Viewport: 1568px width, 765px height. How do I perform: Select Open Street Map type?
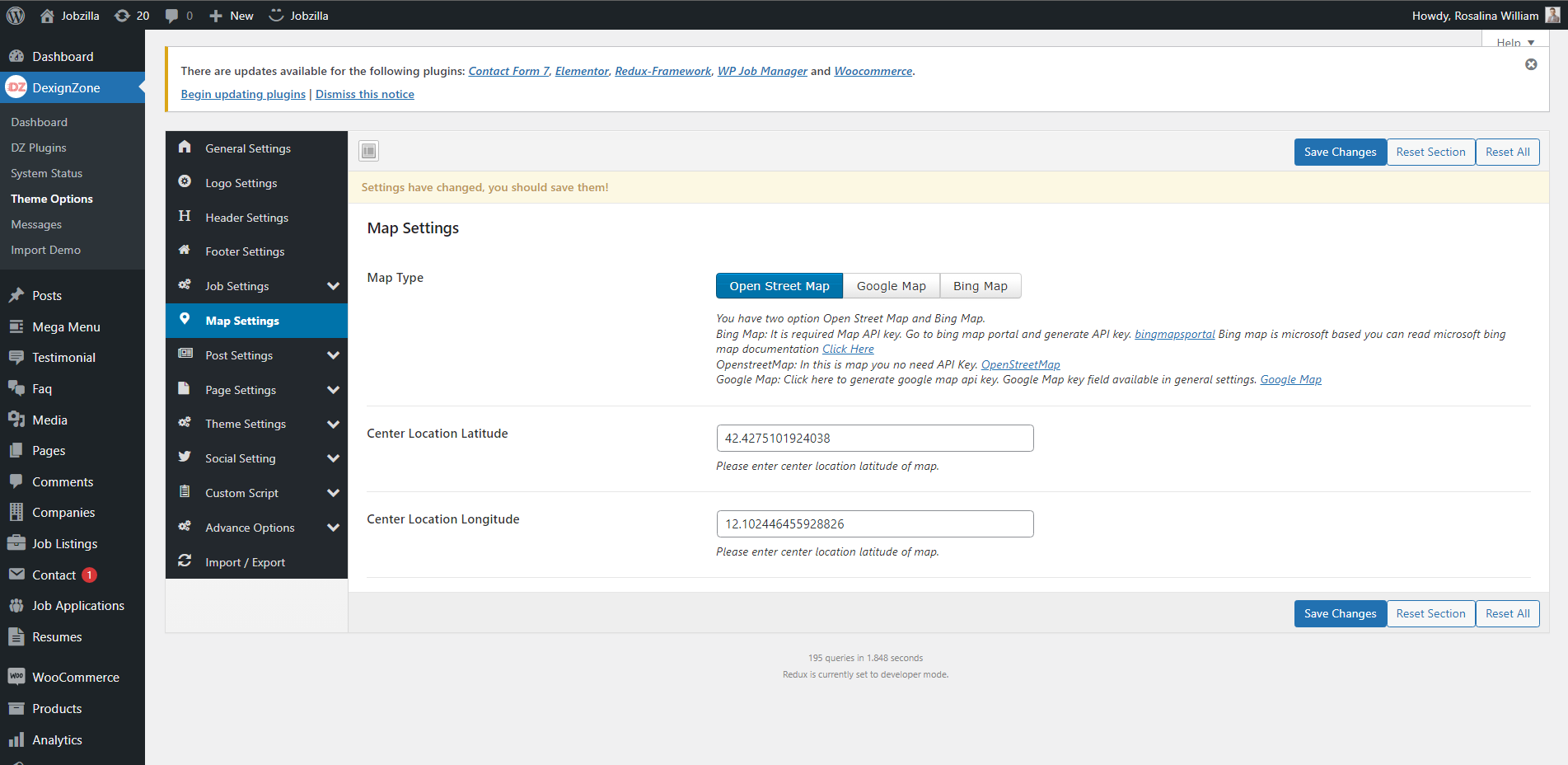tap(779, 286)
